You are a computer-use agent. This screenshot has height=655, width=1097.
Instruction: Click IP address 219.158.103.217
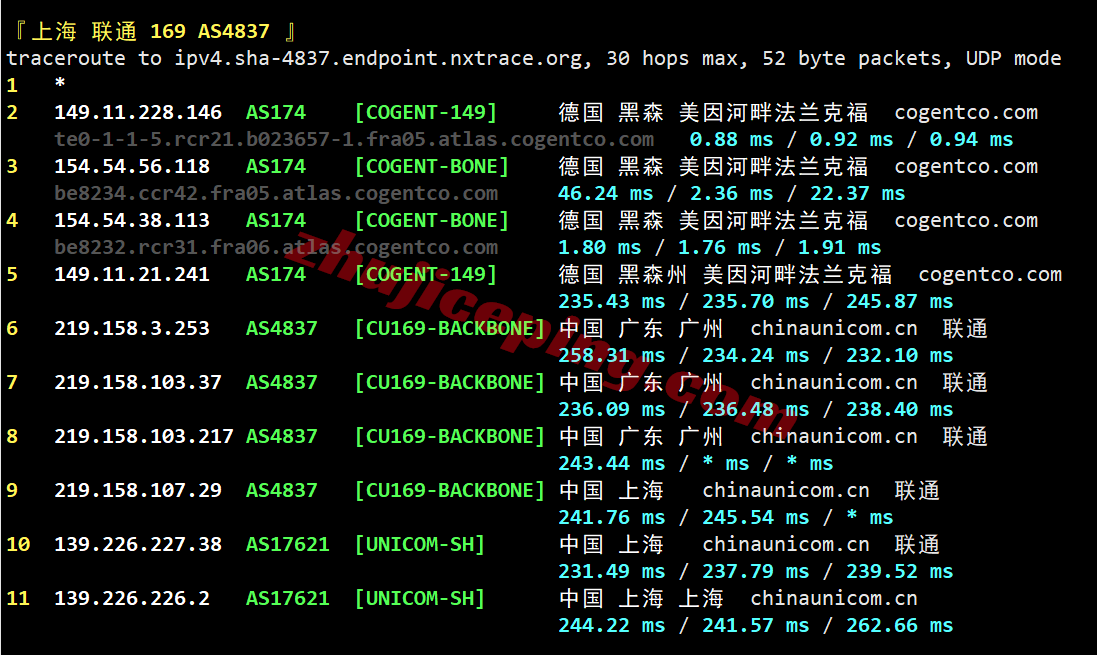[x=143, y=436]
